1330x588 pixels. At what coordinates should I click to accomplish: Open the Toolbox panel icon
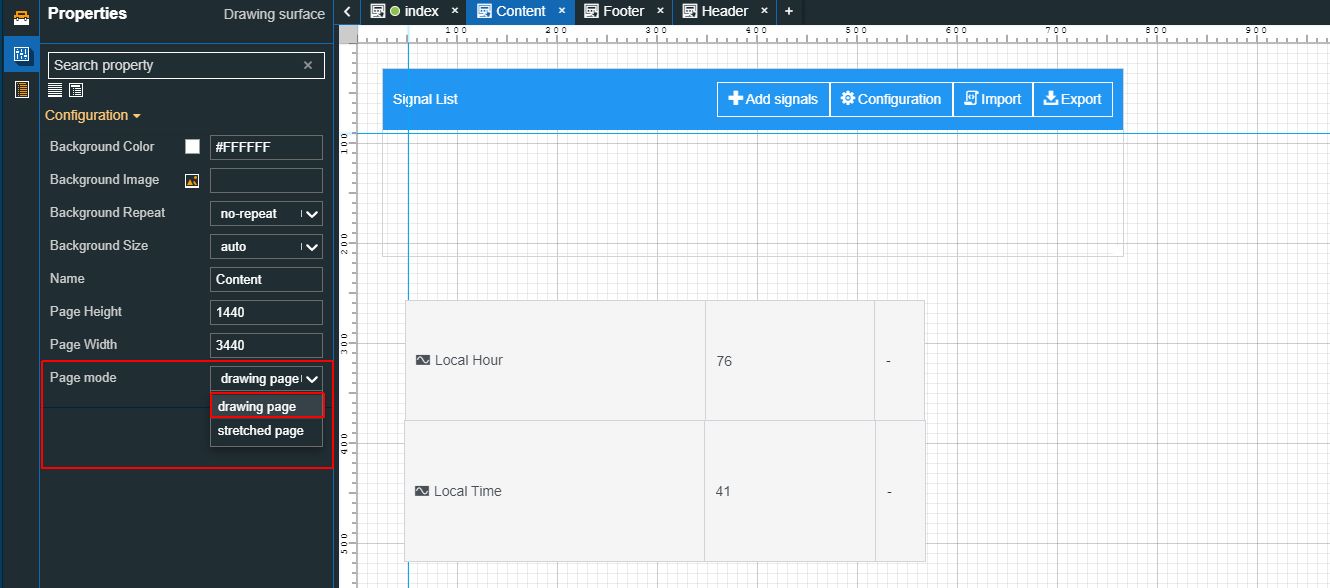click(x=20, y=18)
